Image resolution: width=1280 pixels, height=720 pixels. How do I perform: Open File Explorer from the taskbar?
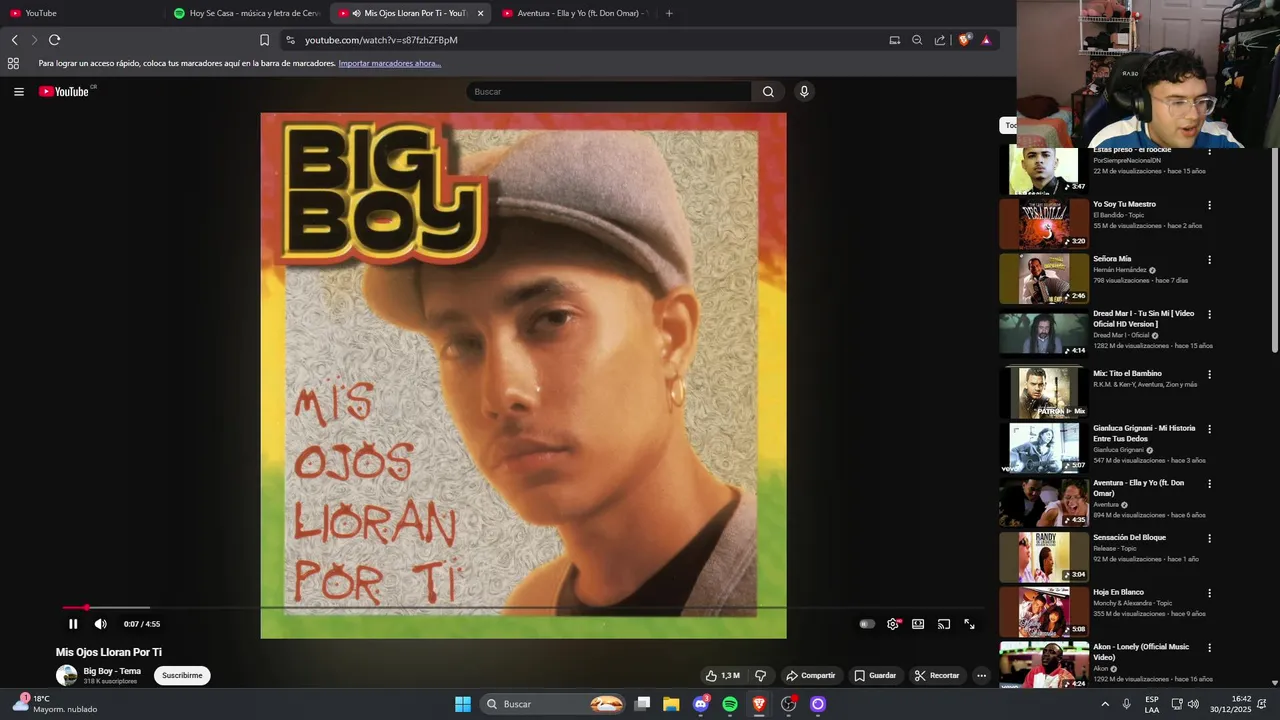pyautogui.click(x=671, y=704)
